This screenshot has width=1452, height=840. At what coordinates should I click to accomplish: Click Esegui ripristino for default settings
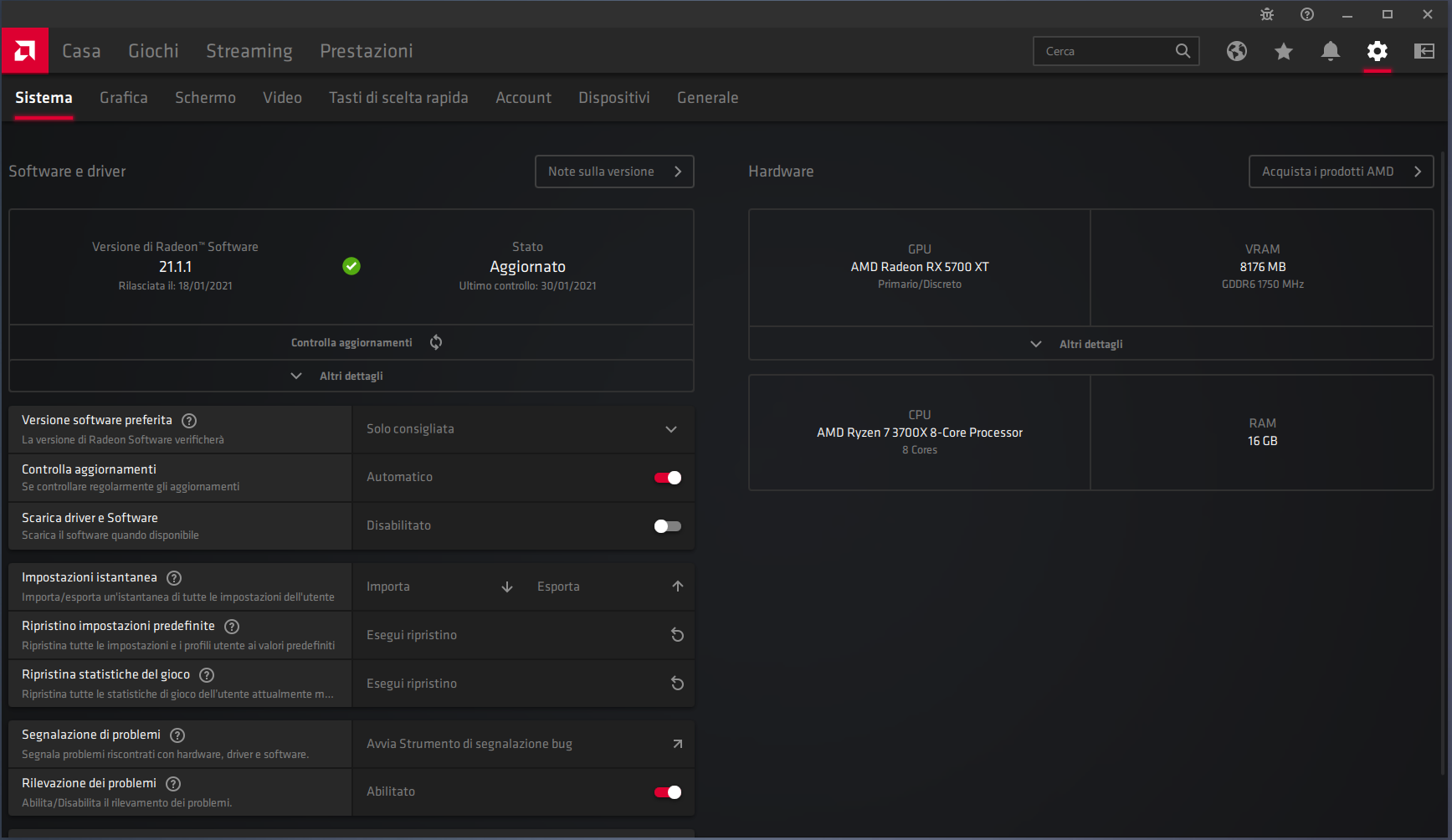tap(523, 635)
